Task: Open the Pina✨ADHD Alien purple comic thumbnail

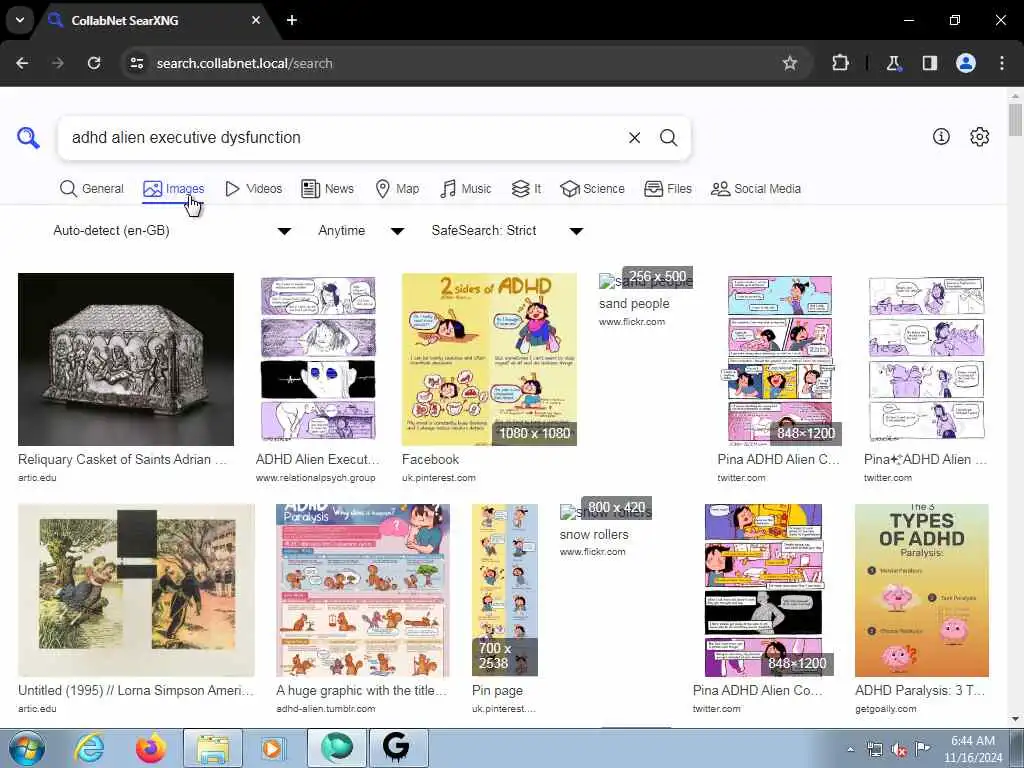Action: click(x=926, y=359)
